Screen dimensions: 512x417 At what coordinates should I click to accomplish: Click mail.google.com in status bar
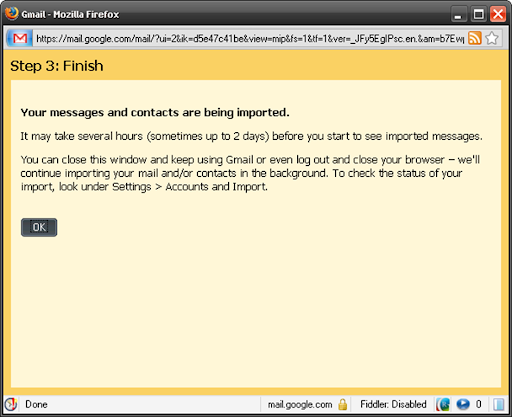(300, 404)
